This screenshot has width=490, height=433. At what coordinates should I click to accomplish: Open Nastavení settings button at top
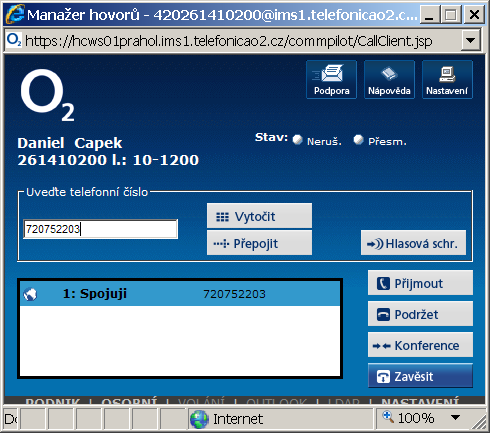coord(447,80)
